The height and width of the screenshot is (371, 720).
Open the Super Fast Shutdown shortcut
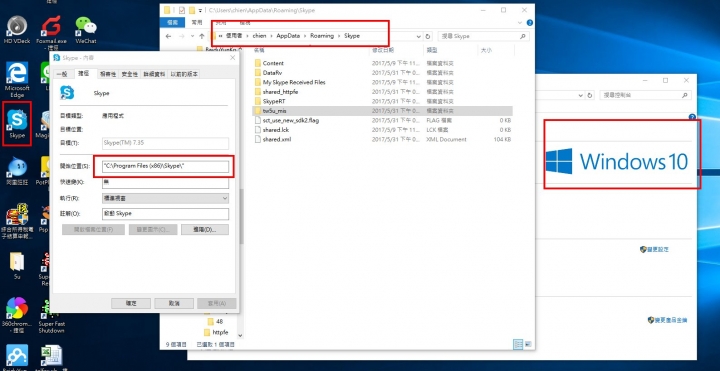coord(51,317)
